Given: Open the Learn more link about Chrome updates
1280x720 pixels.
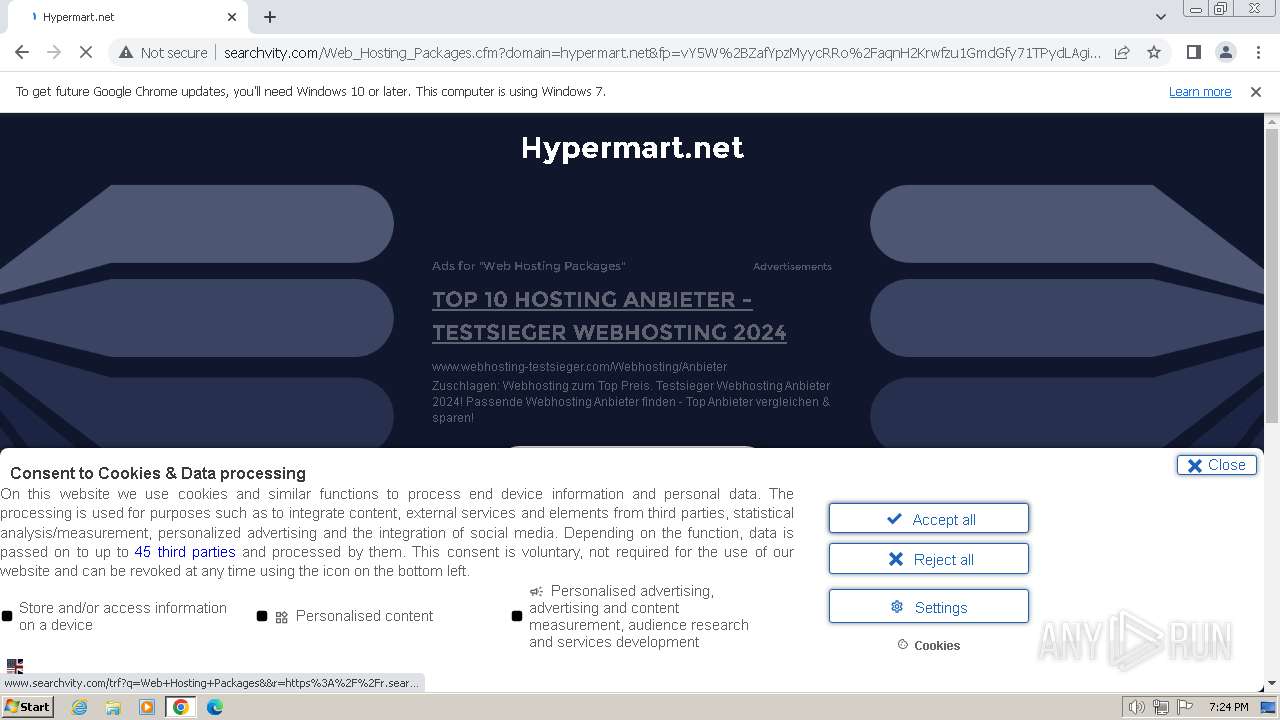Looking at the screenshot, I should pos(1200,91).
